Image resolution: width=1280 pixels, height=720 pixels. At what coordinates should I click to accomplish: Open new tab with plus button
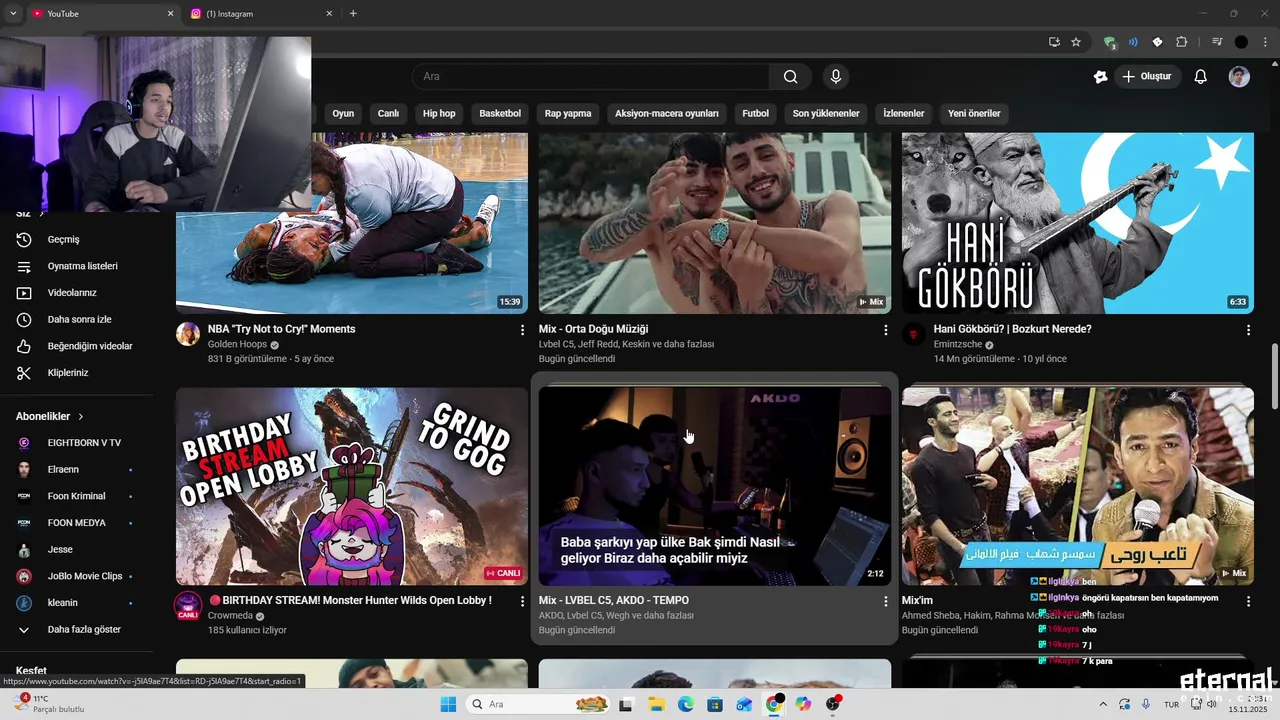point(353,14)
